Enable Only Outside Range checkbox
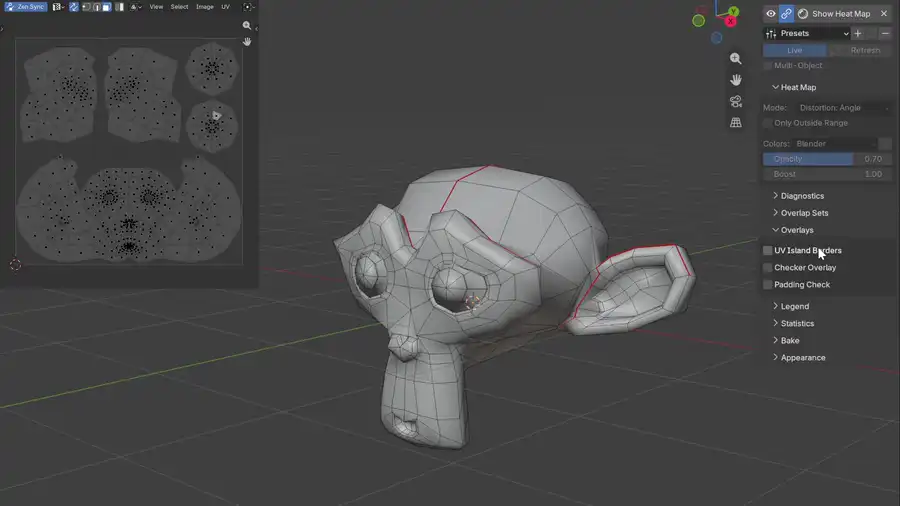This screenshot has height=506, width=900. (x=767, y=123)
